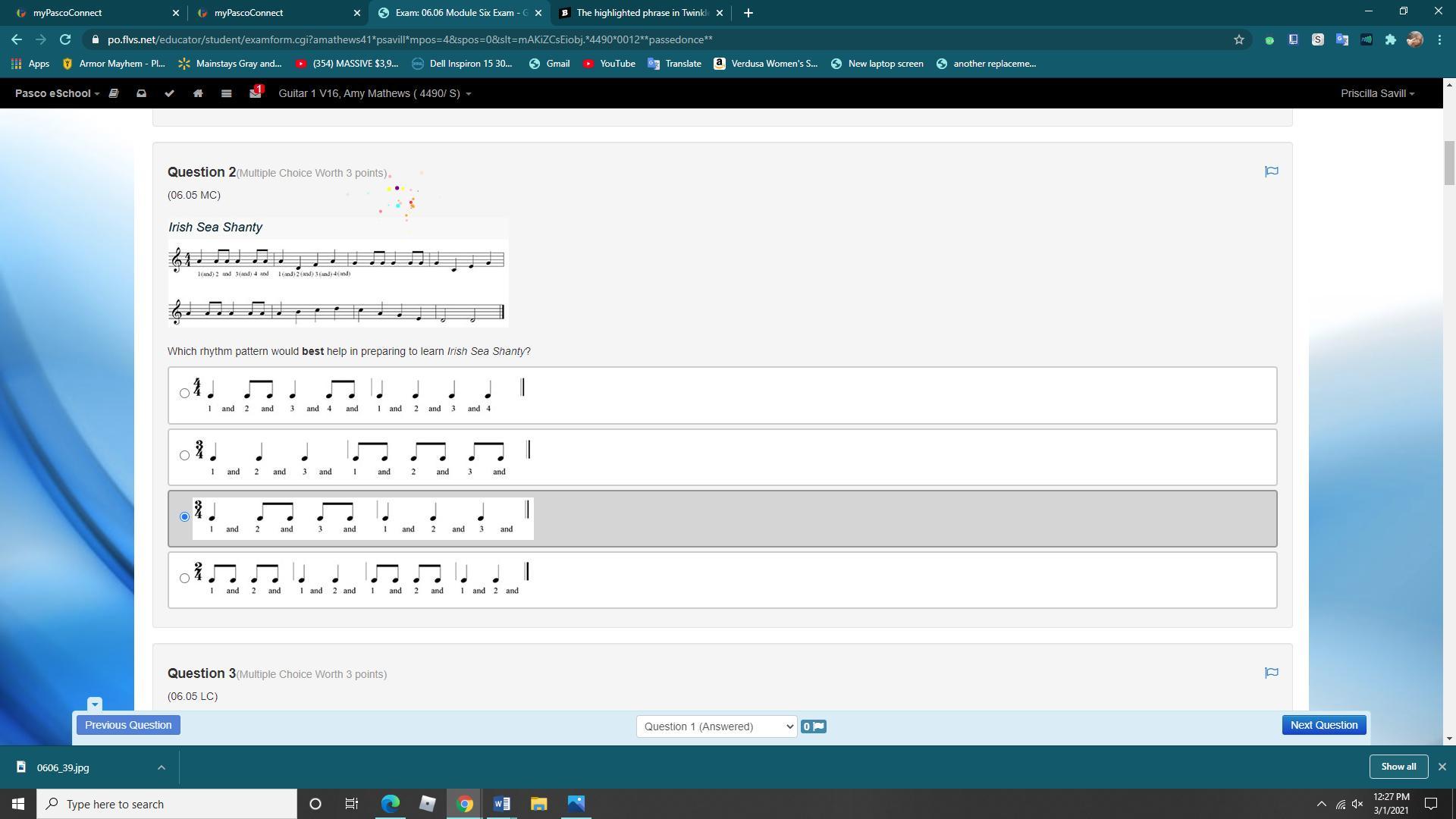Click the page vertical scrollbar thumb
1456x819 pixels.
point(1448,162)
